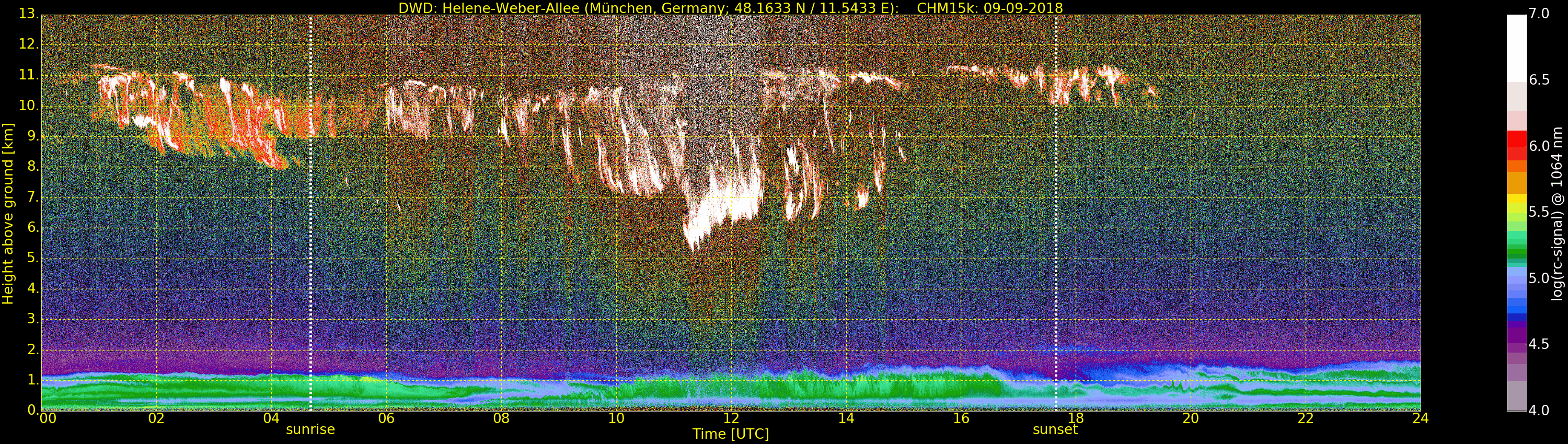Click the white top segment of the colorbar
This screenshot has height=444, width=1568.
coord(1516,48)
